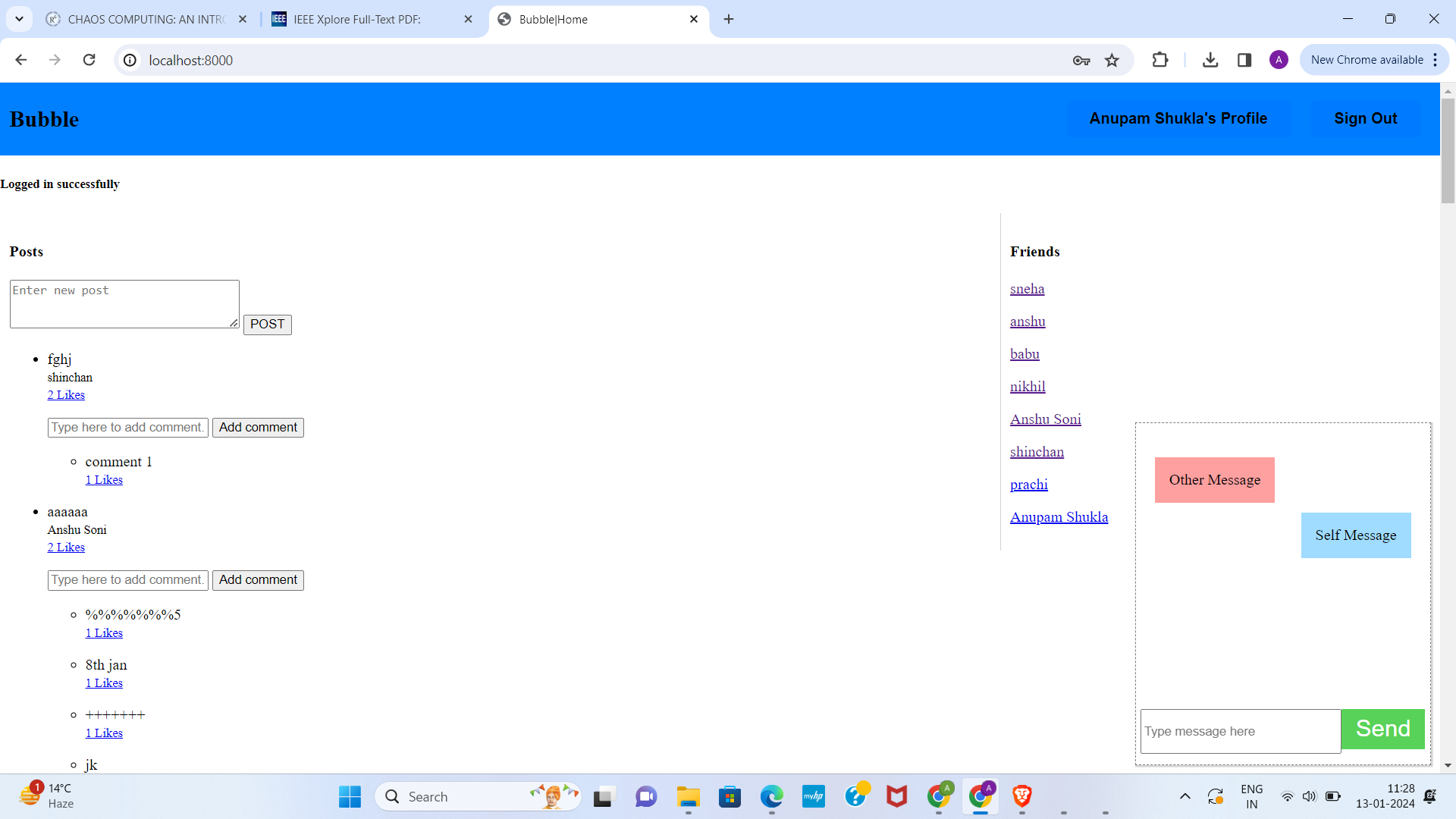
Task: Open friend shinchan's profile link
Action: [x=1037, y=452]
